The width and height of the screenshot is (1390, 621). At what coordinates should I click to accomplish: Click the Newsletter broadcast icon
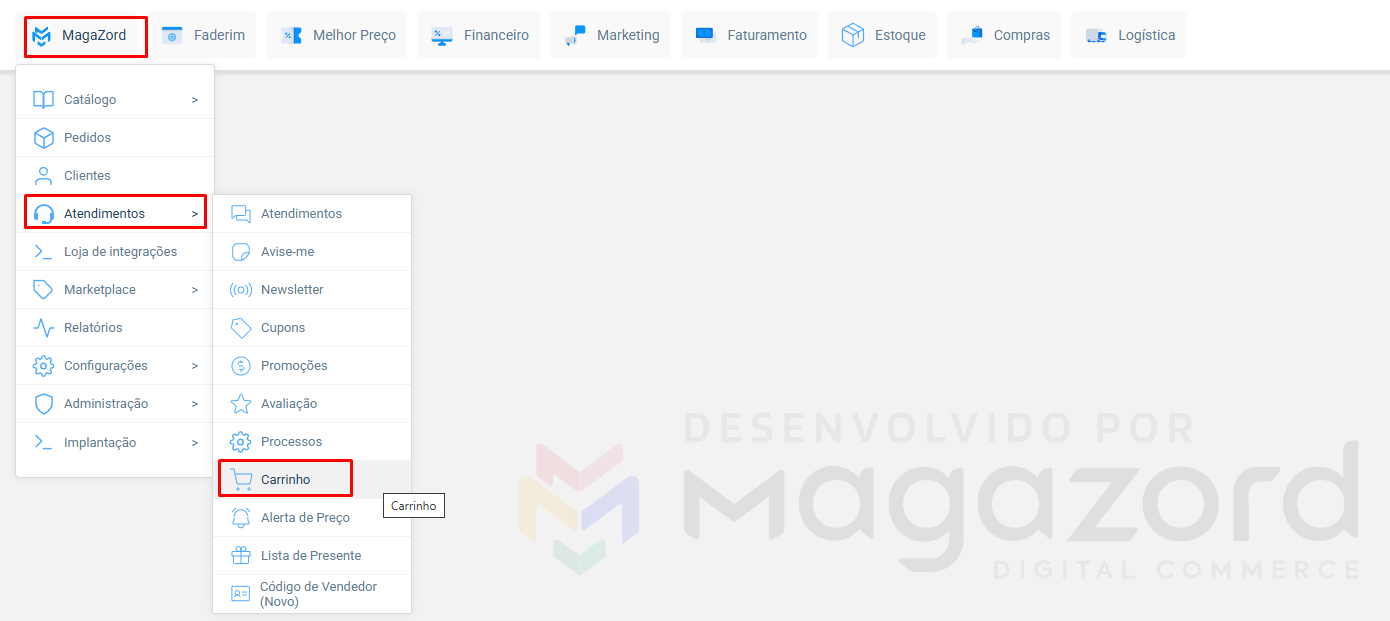[241, 290]
